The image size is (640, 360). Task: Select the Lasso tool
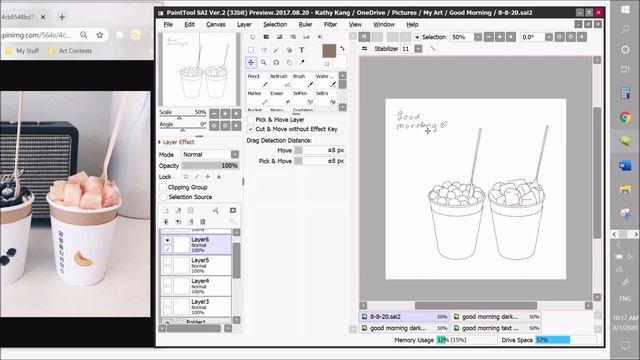coord(264,50)
